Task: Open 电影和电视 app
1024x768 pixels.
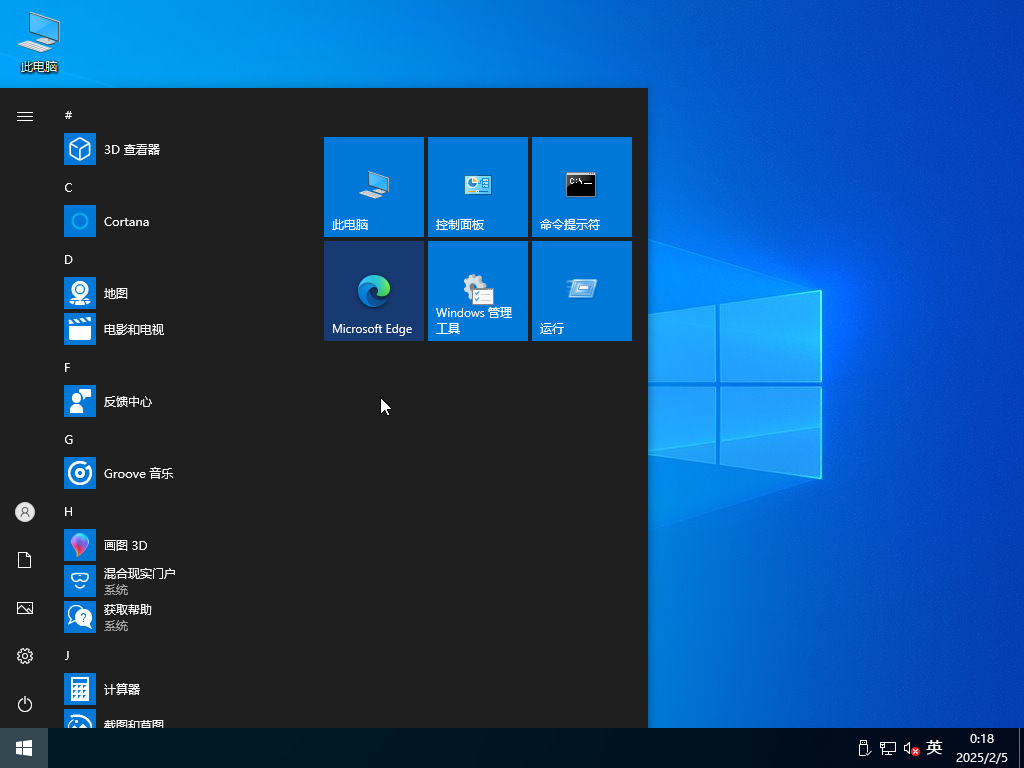Action: click(x=133, y=329)
